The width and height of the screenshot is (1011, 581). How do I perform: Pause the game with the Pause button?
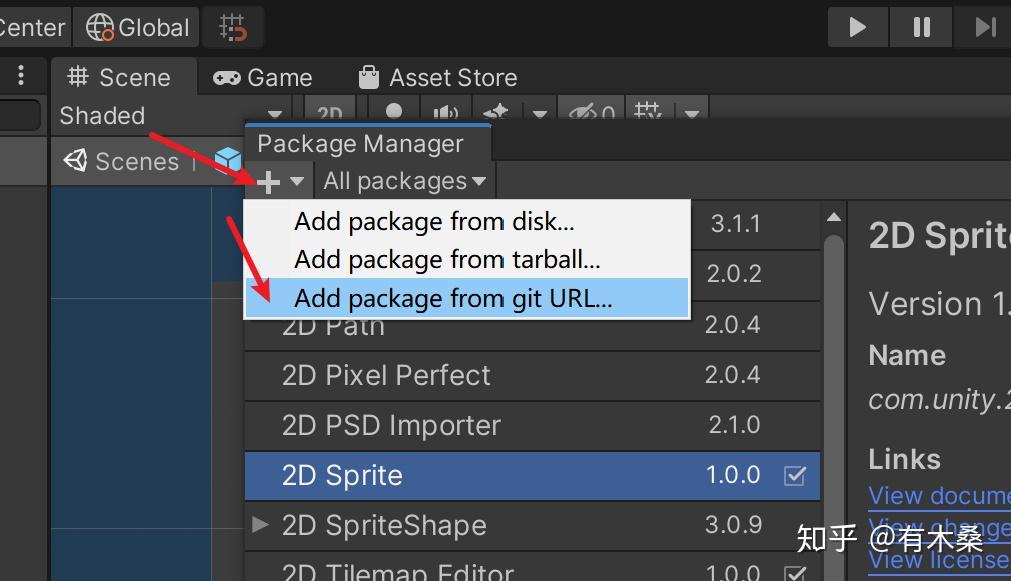921,27
